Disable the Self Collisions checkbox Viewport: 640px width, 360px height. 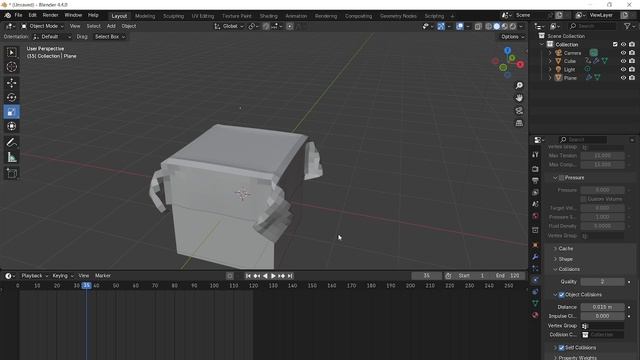(562, 348)
